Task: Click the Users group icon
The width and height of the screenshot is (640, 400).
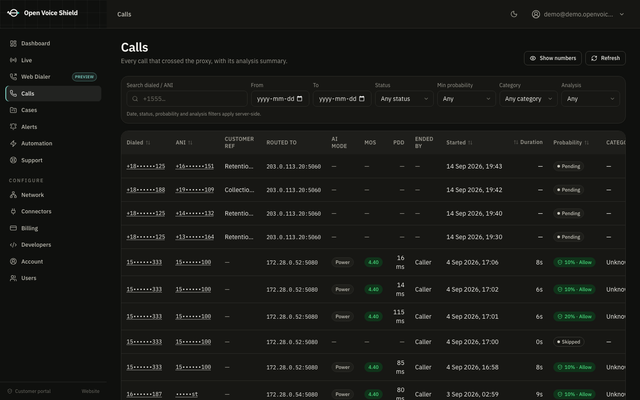Action: tap(13, 278)
